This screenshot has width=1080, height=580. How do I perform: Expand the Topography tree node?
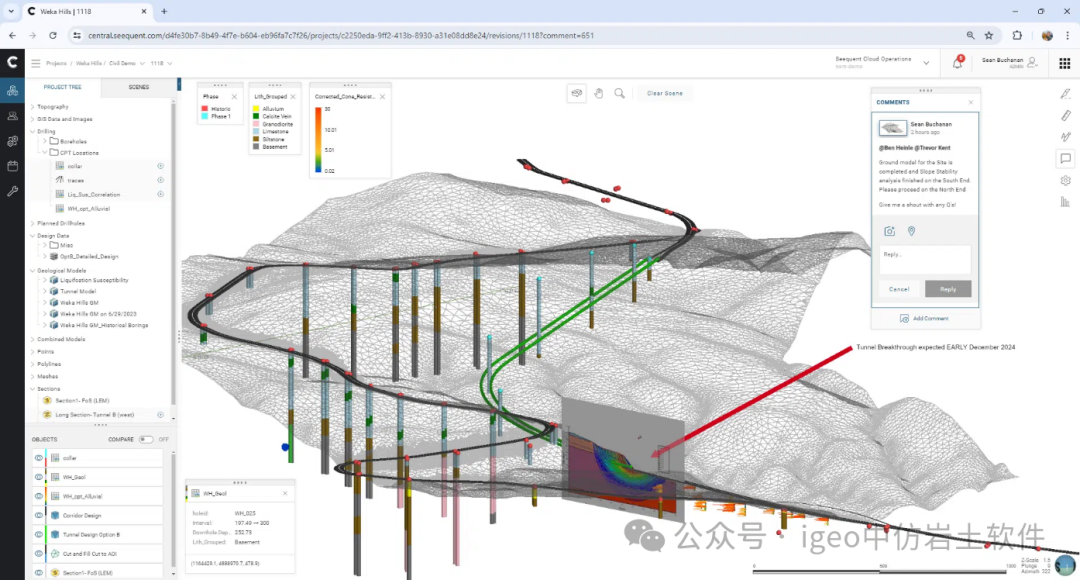click(x=32, y=106)
